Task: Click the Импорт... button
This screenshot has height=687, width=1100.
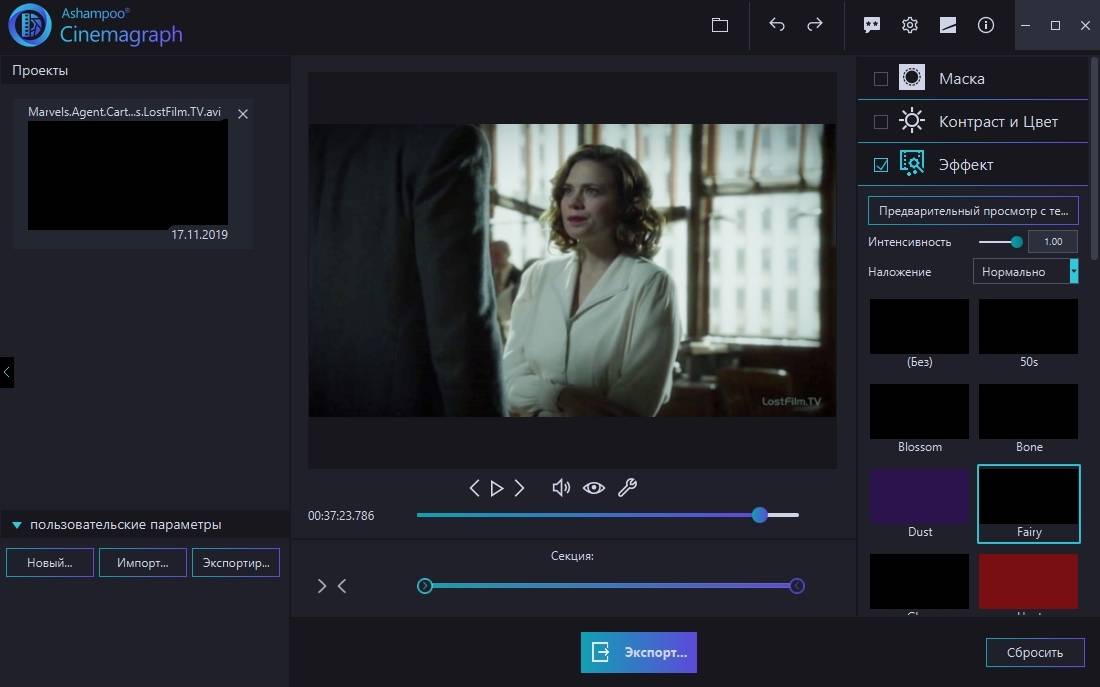Action: pos(142,563)
